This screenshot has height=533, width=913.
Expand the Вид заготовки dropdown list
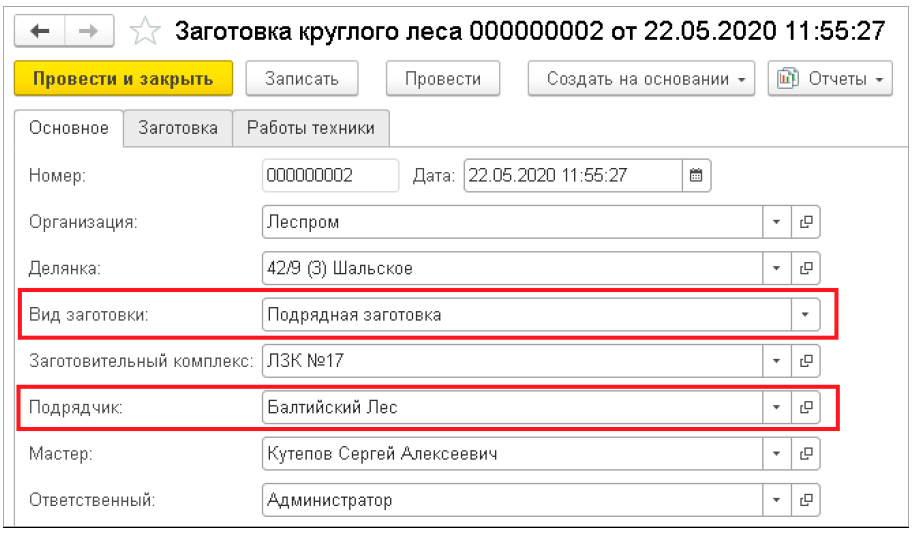(805, 314)
